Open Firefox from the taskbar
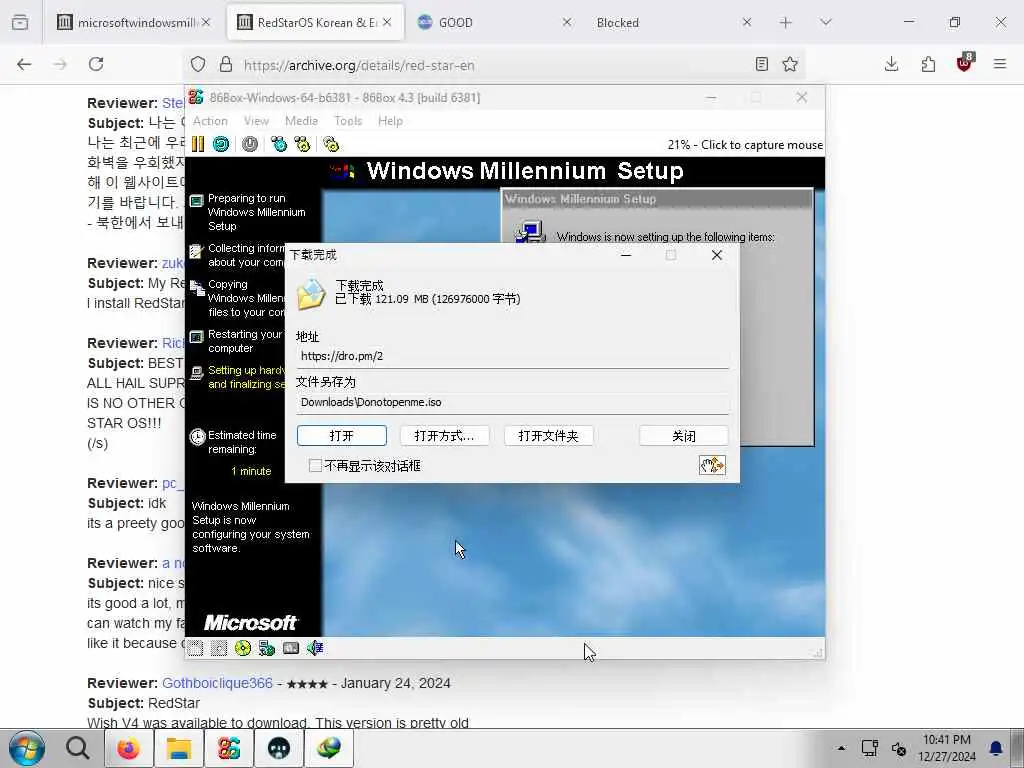 pyautogui.click(x=128, y=748)
